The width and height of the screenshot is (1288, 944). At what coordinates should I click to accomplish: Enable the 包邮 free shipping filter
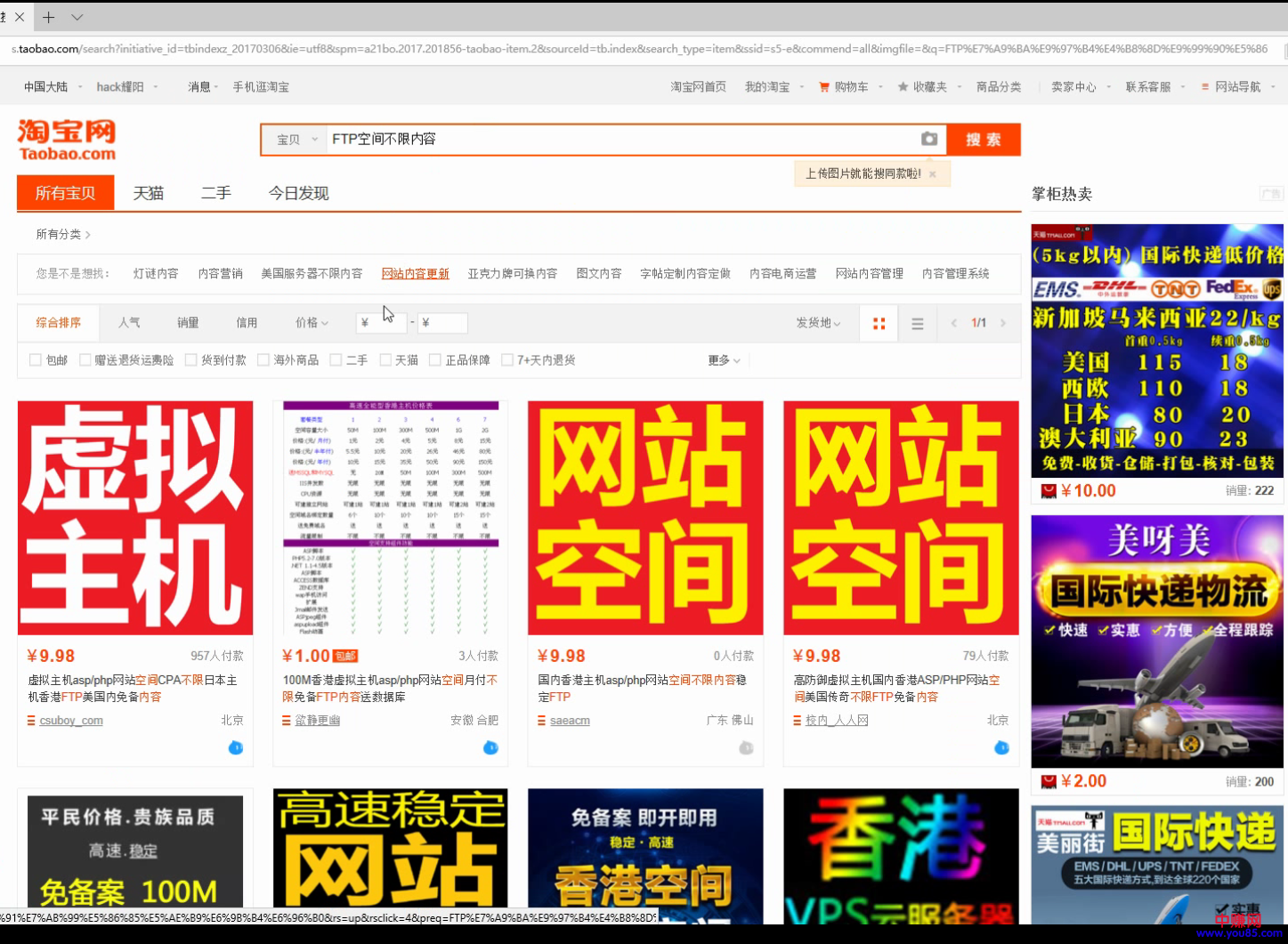(x=35, y=359)
